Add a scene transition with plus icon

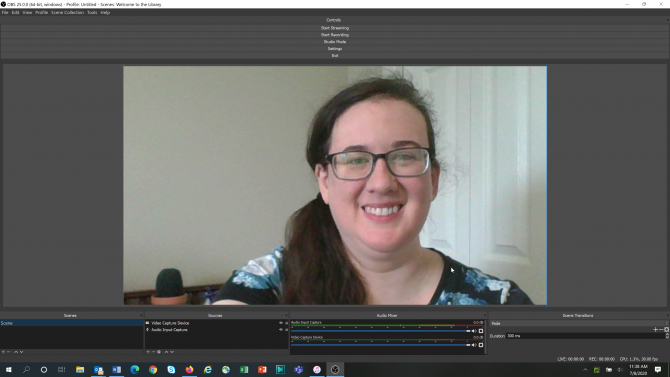point(655,330)
